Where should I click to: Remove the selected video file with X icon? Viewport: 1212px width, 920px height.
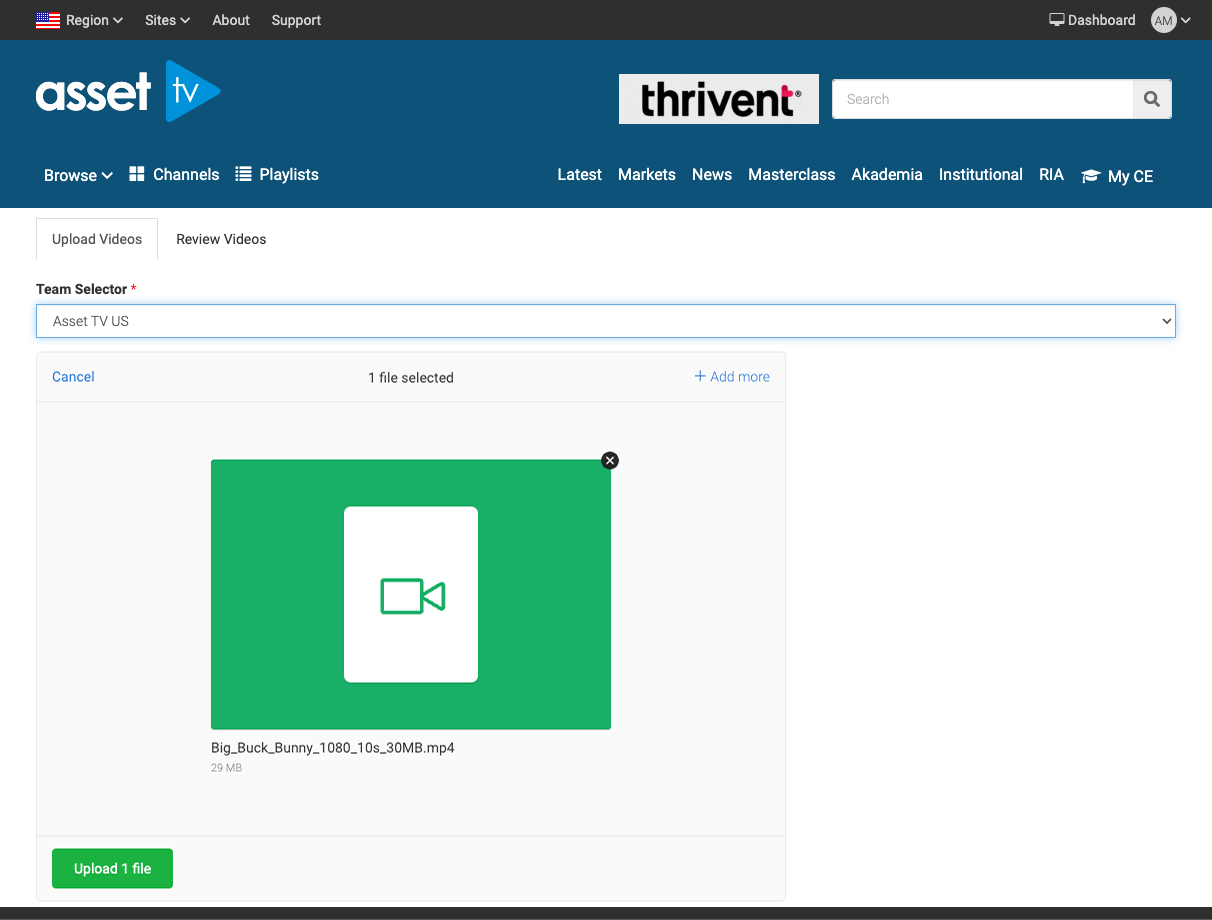point(610,460)
